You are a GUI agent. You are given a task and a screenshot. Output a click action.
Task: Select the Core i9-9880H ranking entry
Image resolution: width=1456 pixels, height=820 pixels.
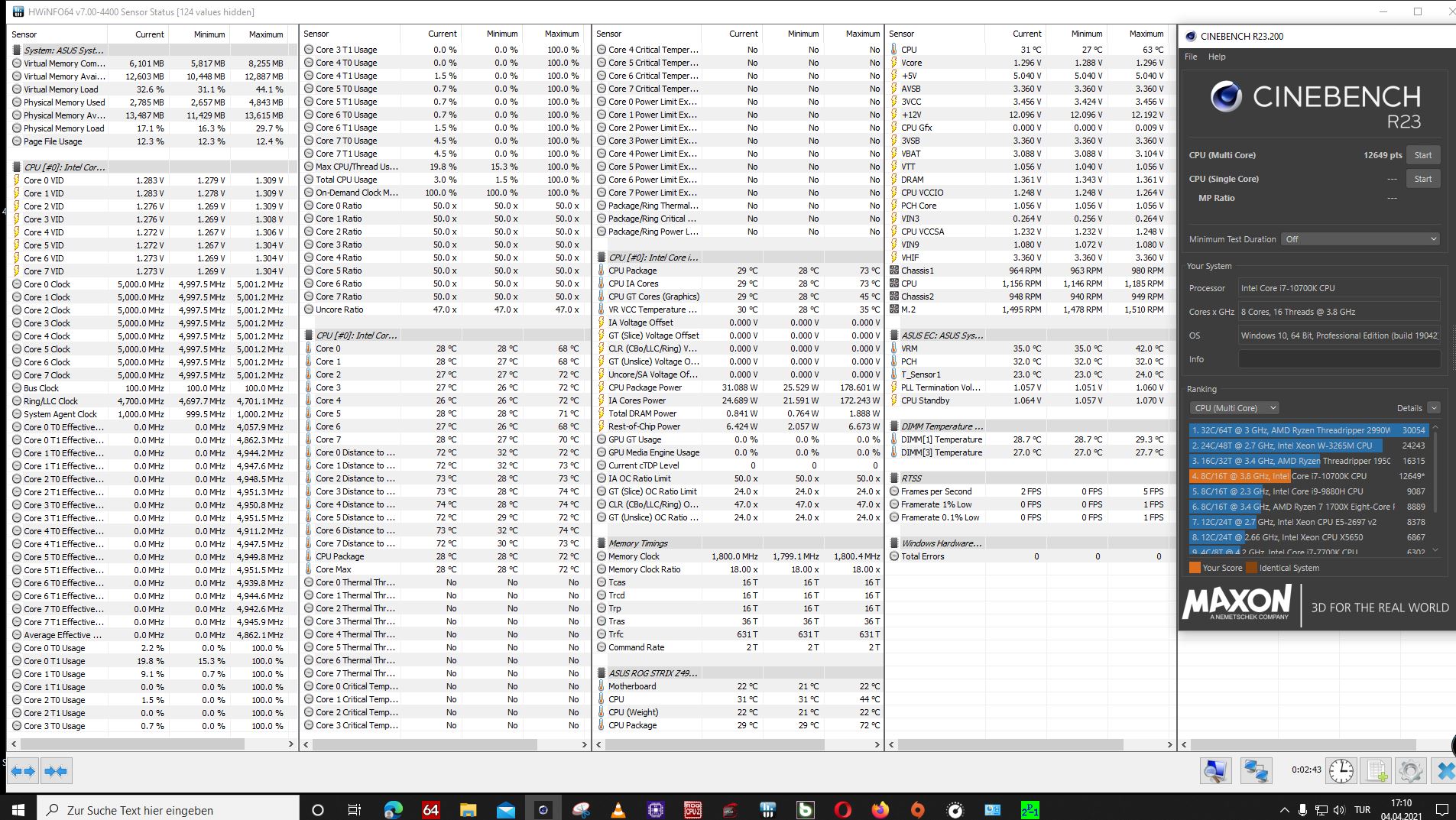click(x=1308, y=491)
